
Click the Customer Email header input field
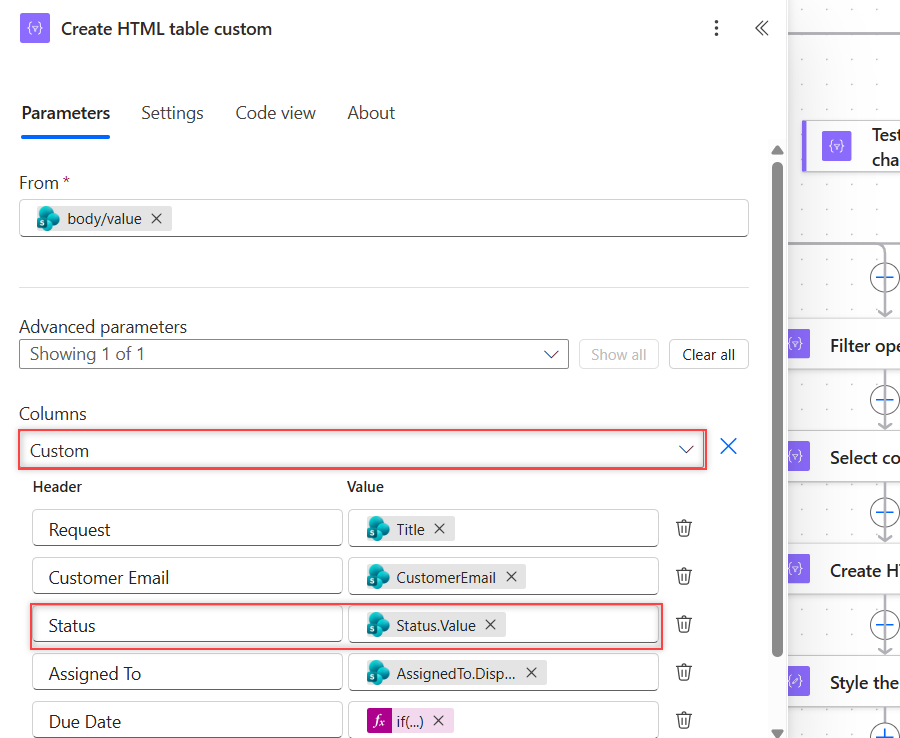click(187, 576)
